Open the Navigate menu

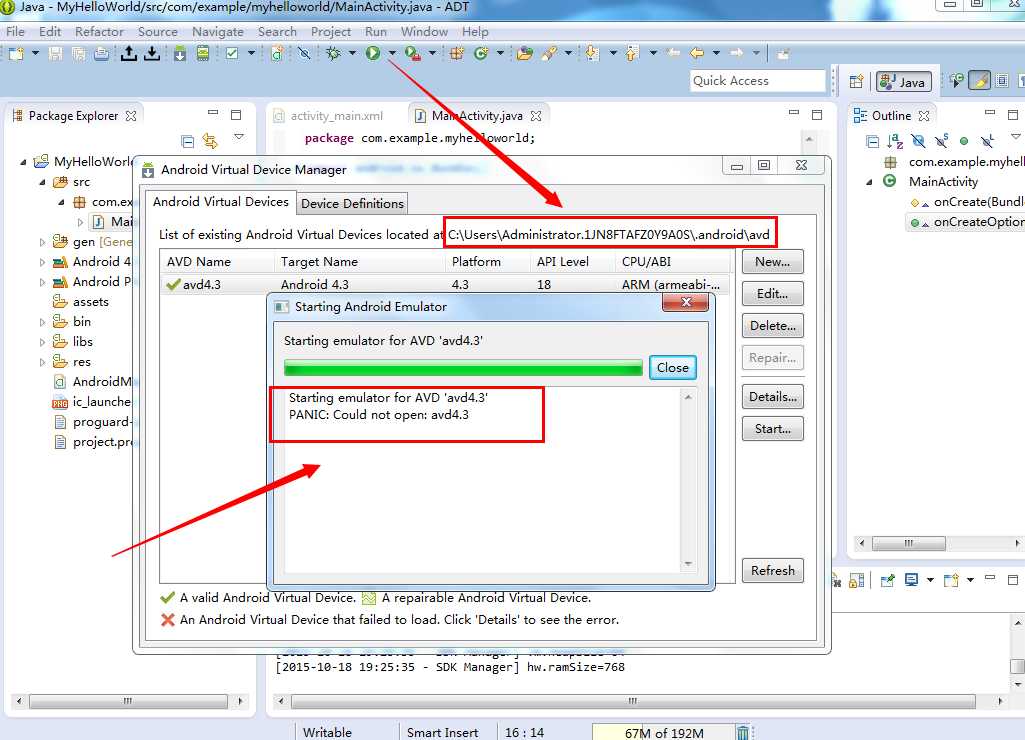coord(218,31)
